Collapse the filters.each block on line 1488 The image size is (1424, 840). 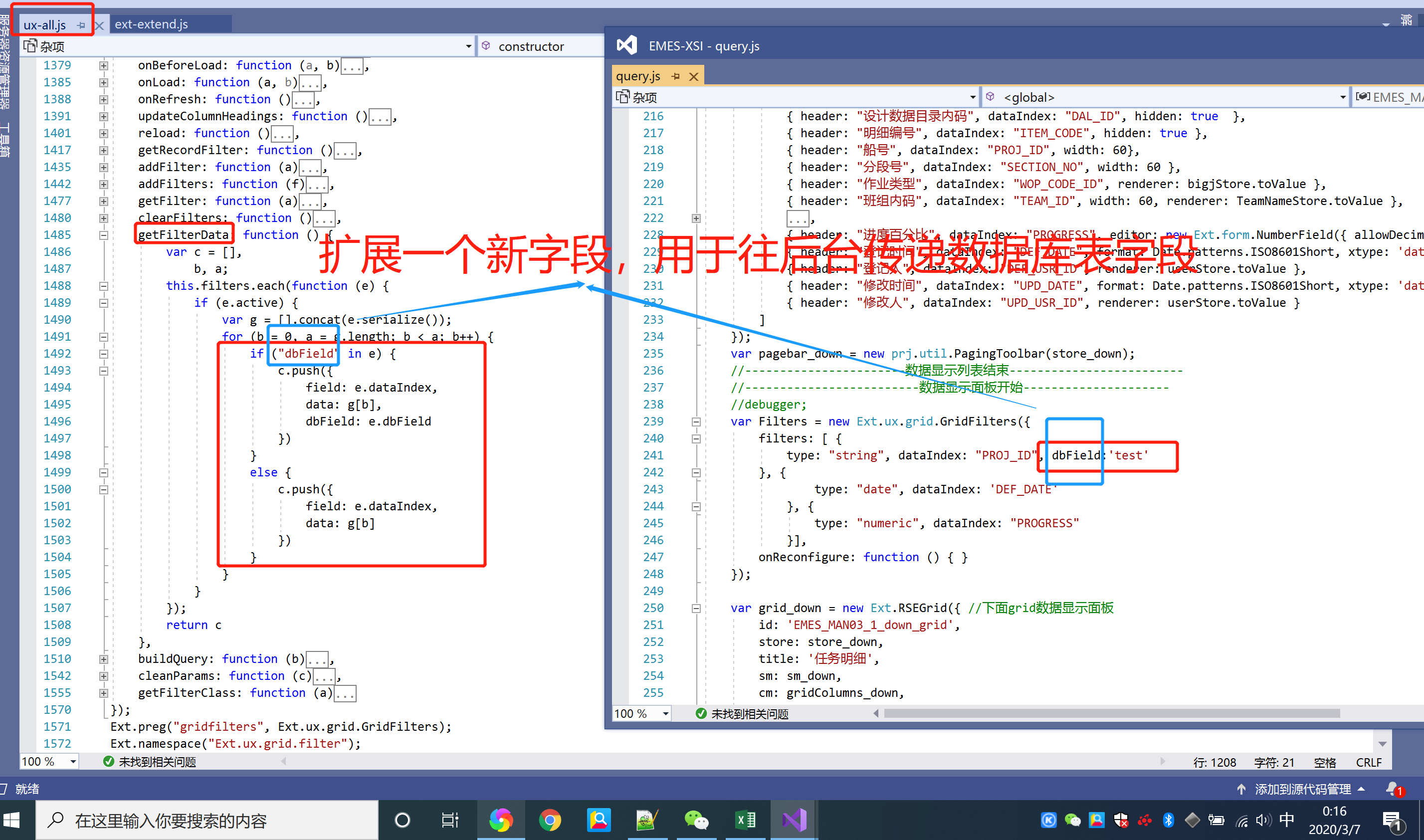tap(104, 286)
